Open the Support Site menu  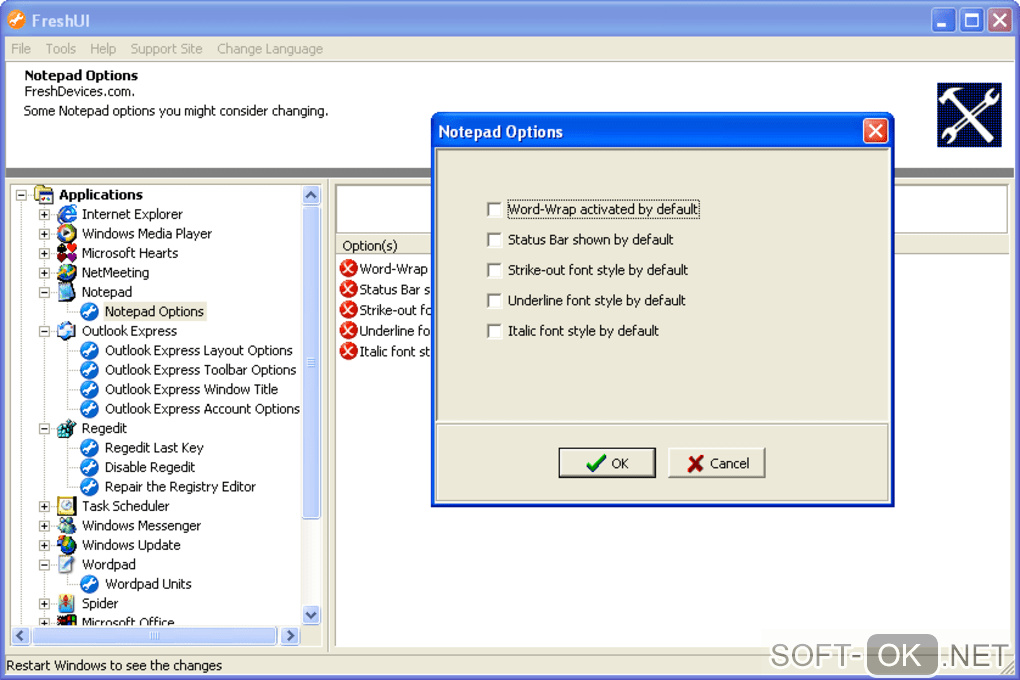point(167,49)
